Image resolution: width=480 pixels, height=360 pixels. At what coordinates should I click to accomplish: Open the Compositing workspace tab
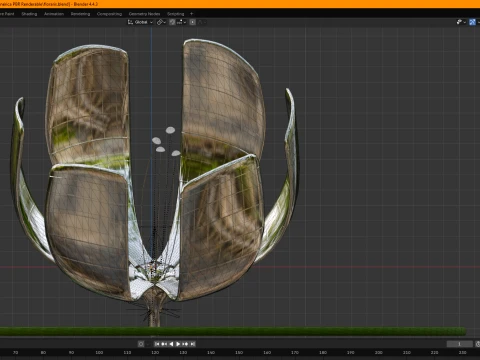coord(109,14)
